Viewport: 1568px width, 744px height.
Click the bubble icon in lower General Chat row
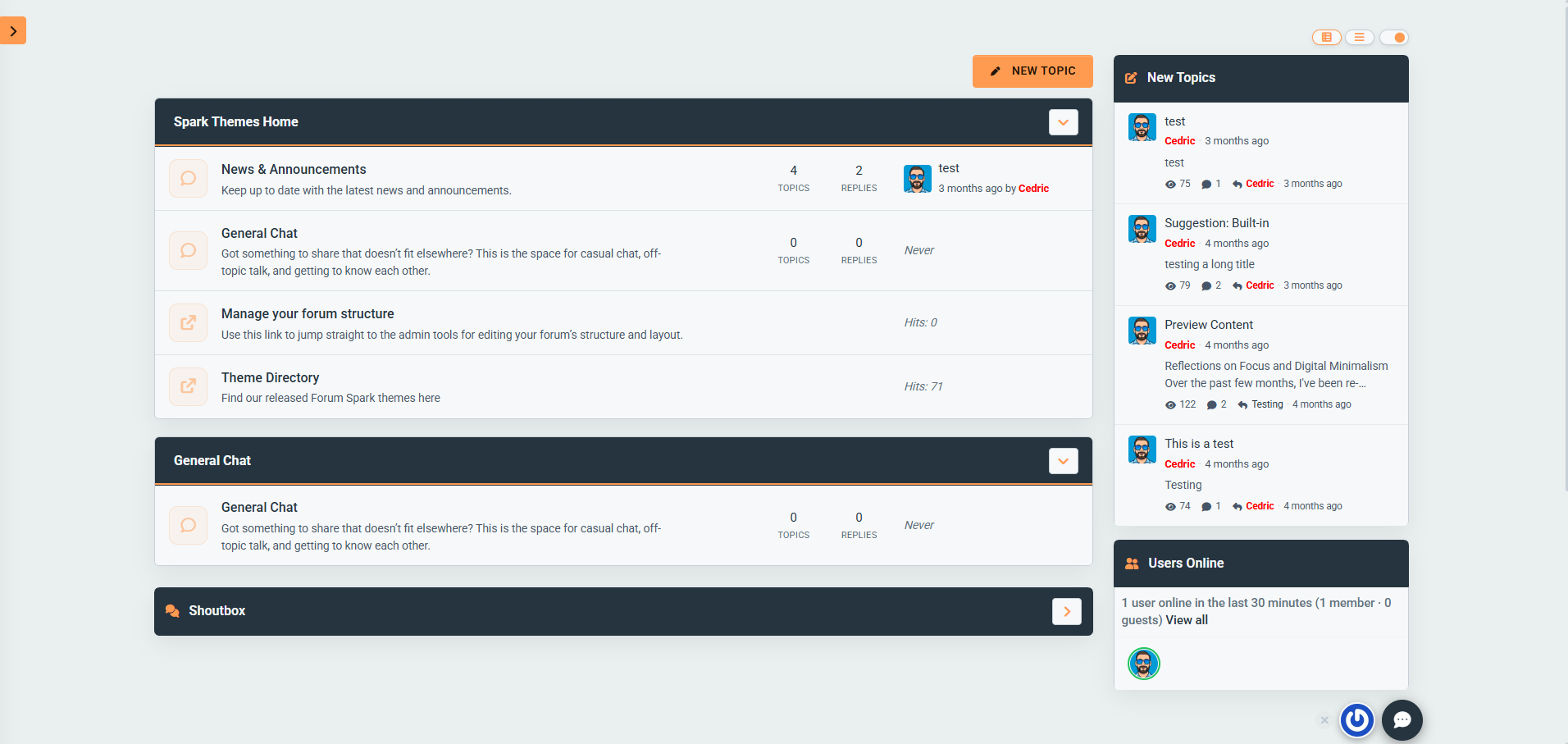188,525
